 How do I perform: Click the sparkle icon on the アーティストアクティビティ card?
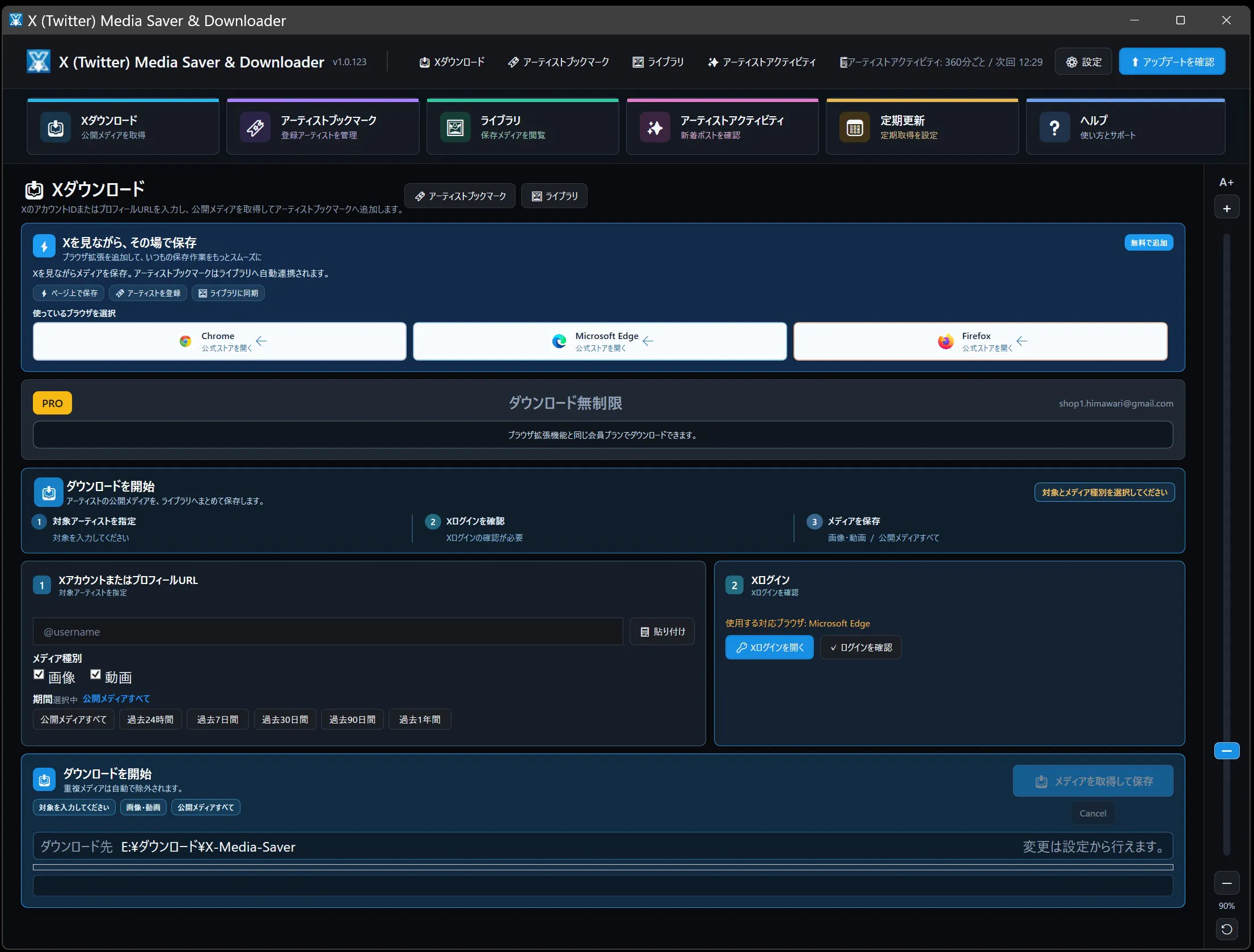(655, 128)
